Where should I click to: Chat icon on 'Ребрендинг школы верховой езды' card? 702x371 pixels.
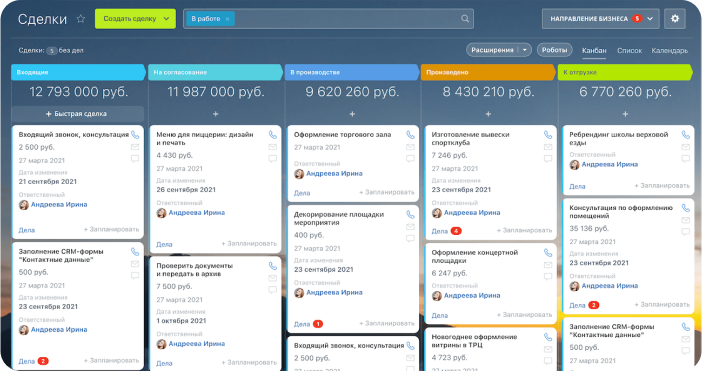click(x=685, y=158)
